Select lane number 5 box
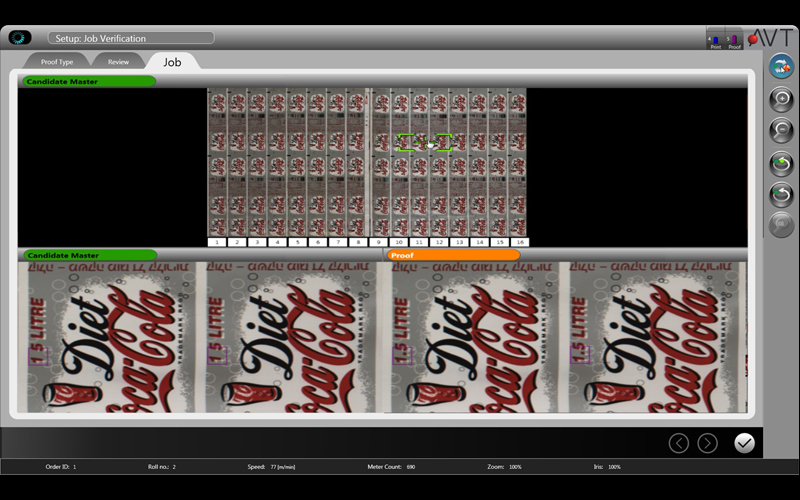Viewport: 800px width, 500px height. coord(297,242)
